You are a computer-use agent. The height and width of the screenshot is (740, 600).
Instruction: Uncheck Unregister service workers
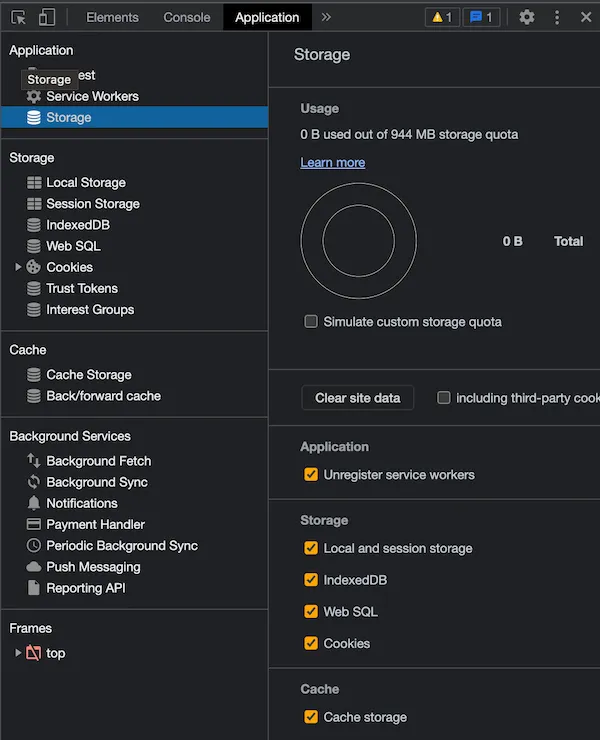click(311, 475)
